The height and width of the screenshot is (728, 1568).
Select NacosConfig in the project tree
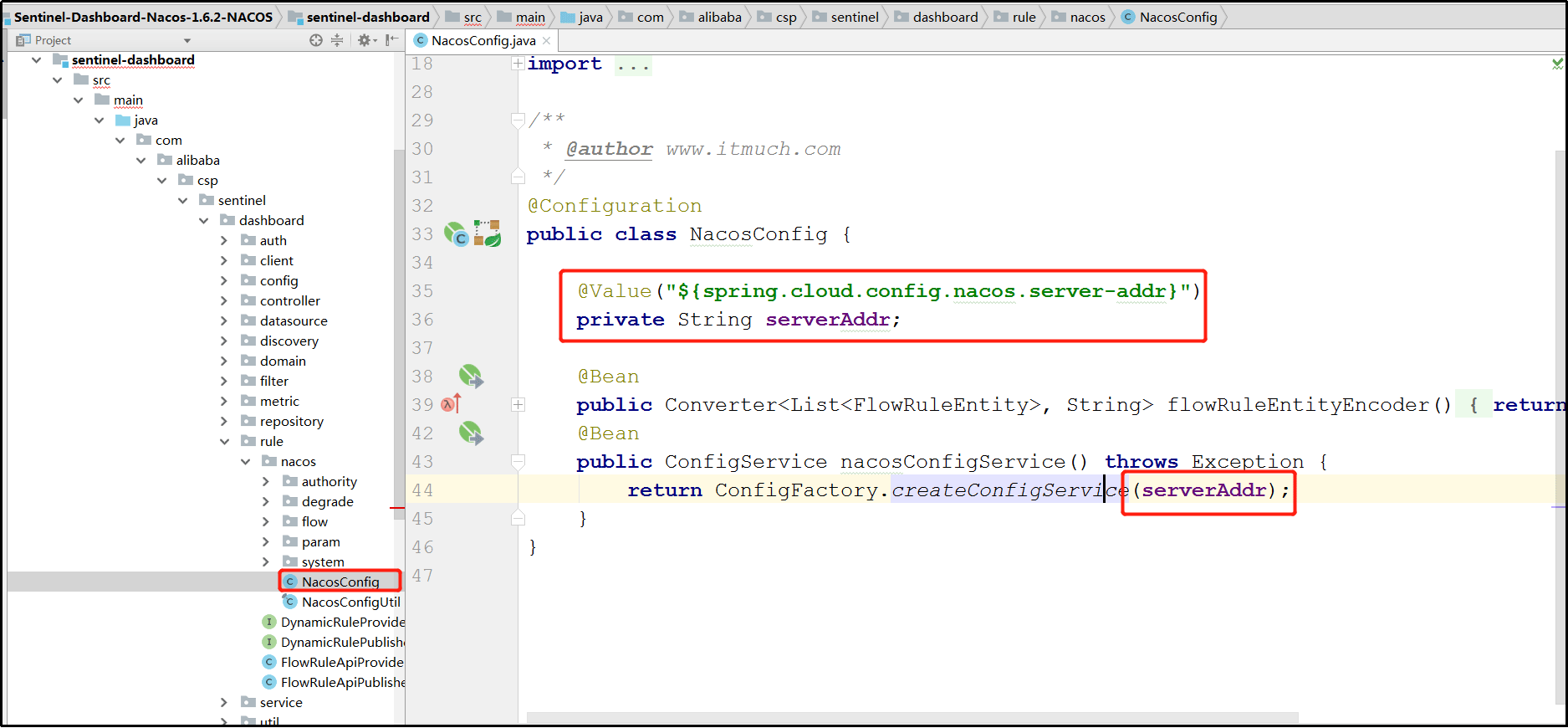340,582
